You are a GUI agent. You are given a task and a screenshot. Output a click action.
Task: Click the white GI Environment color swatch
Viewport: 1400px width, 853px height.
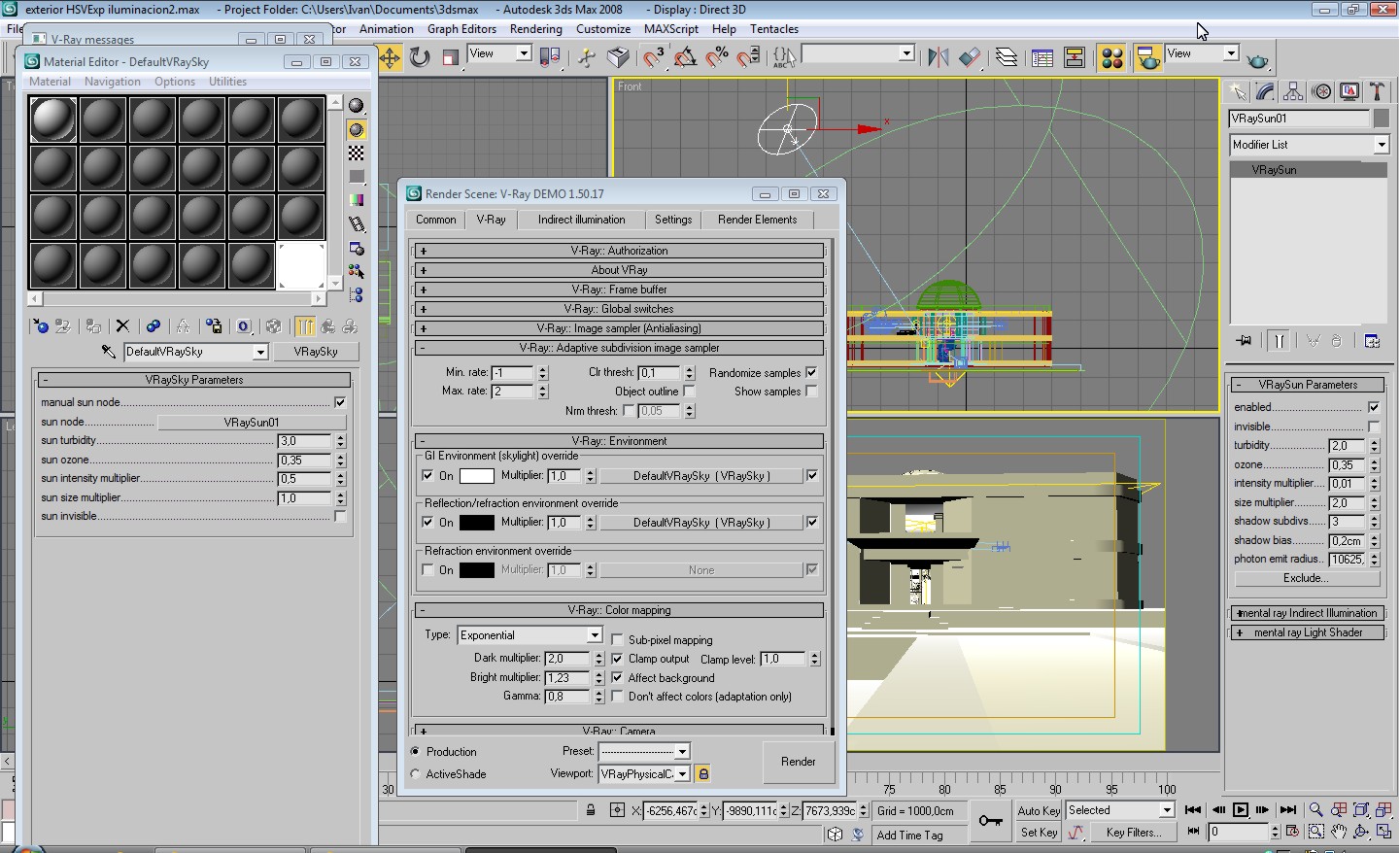[x=476, y=476]
